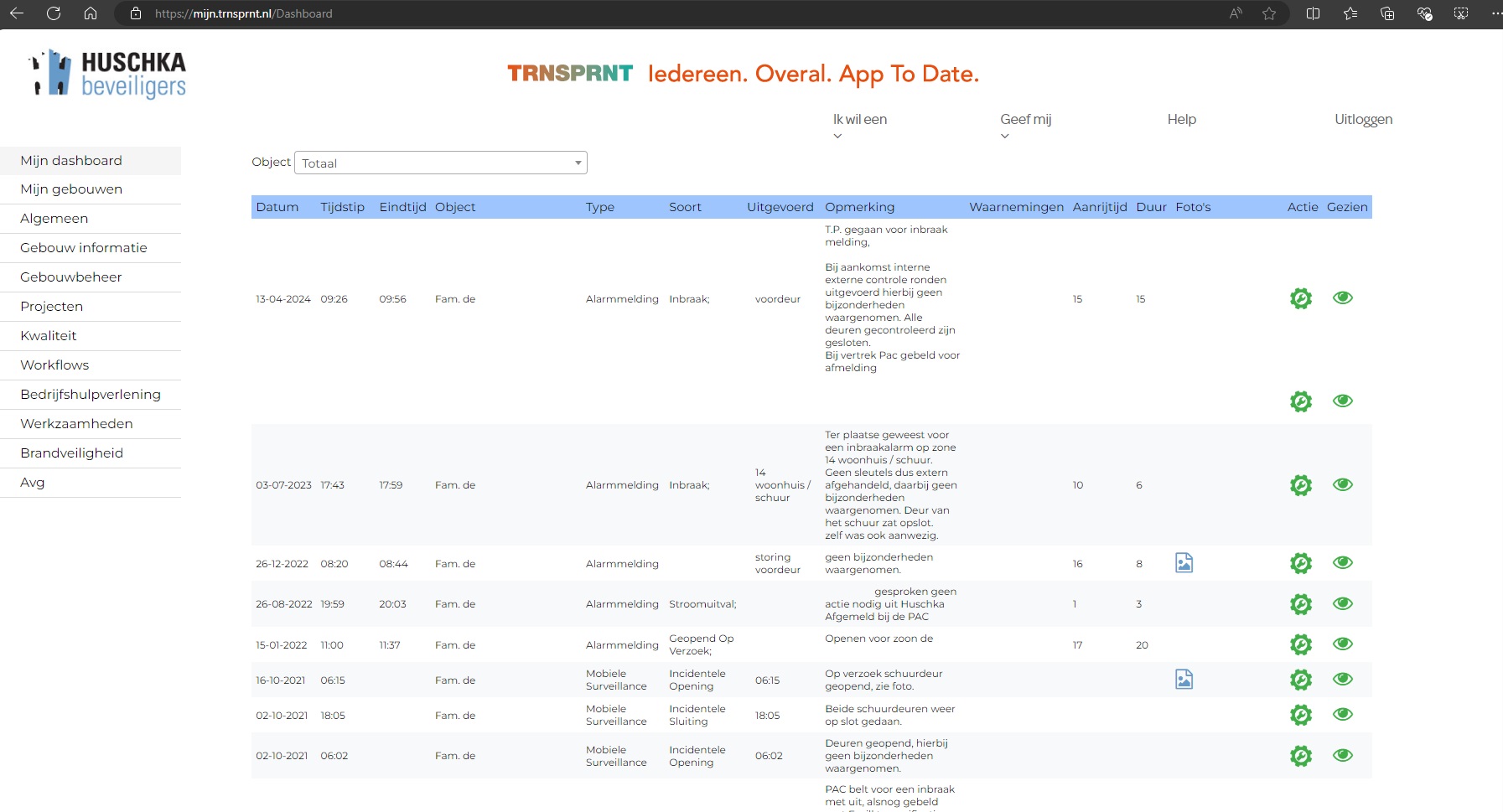Screen dimensions: 1503x812
Task: Click the 'Incidentele Sluiting' cell
Action: click(x=697, y=715)
